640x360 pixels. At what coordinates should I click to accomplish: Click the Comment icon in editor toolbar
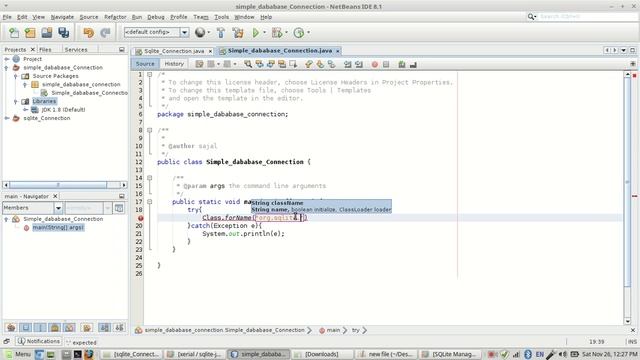(x=402, y=64)
